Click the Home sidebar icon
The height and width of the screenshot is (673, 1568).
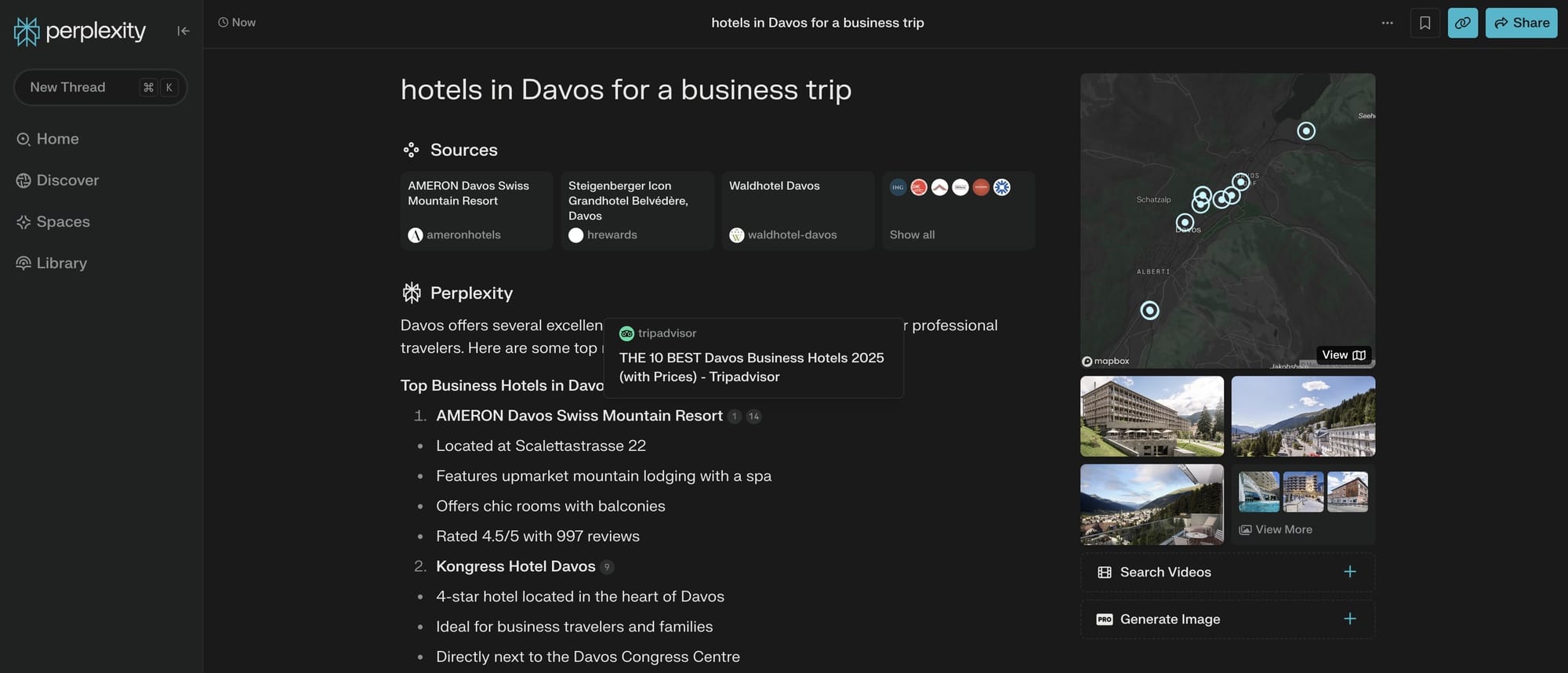(24, 139)
